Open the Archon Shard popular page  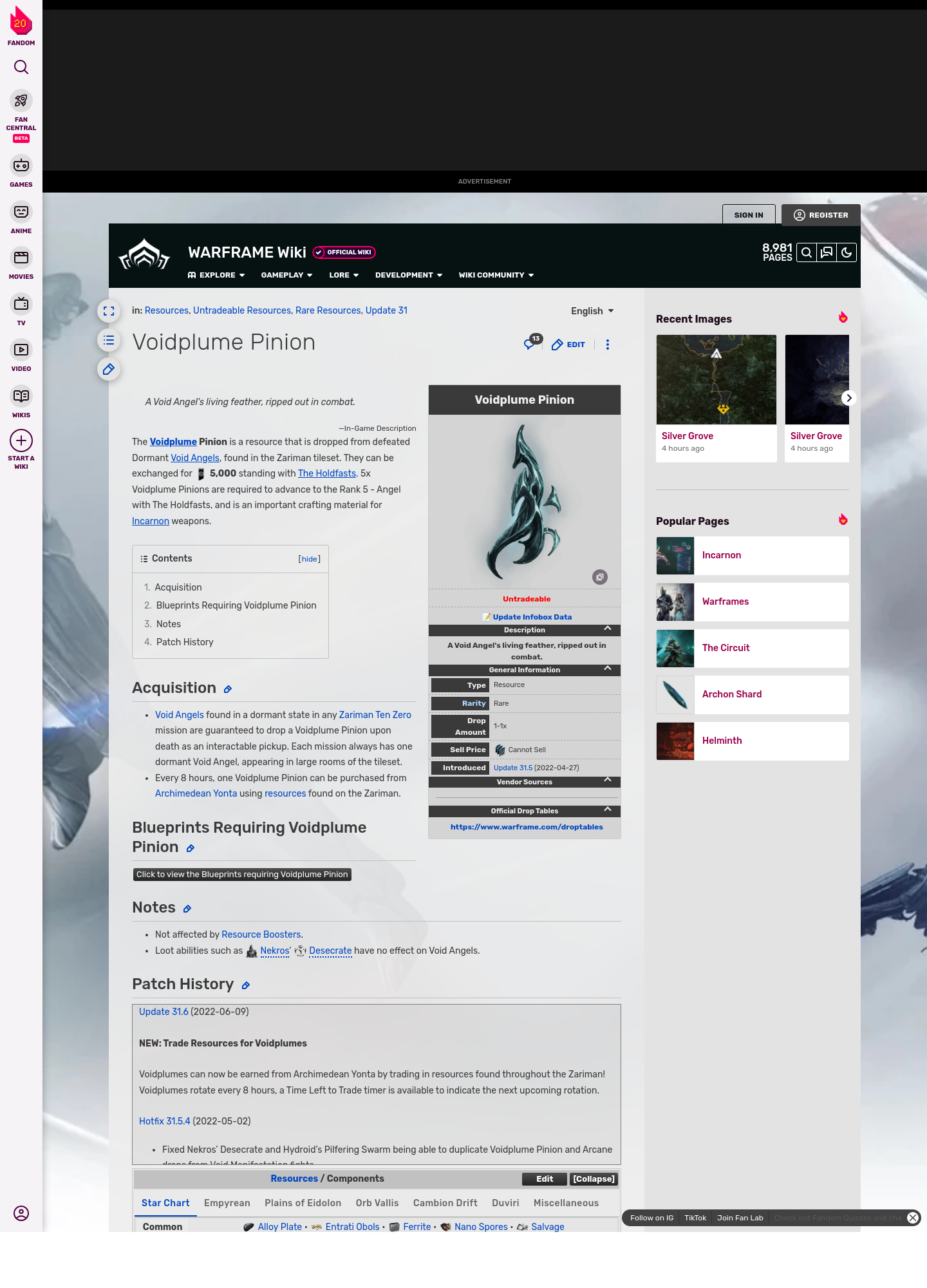tap(753, 694)
